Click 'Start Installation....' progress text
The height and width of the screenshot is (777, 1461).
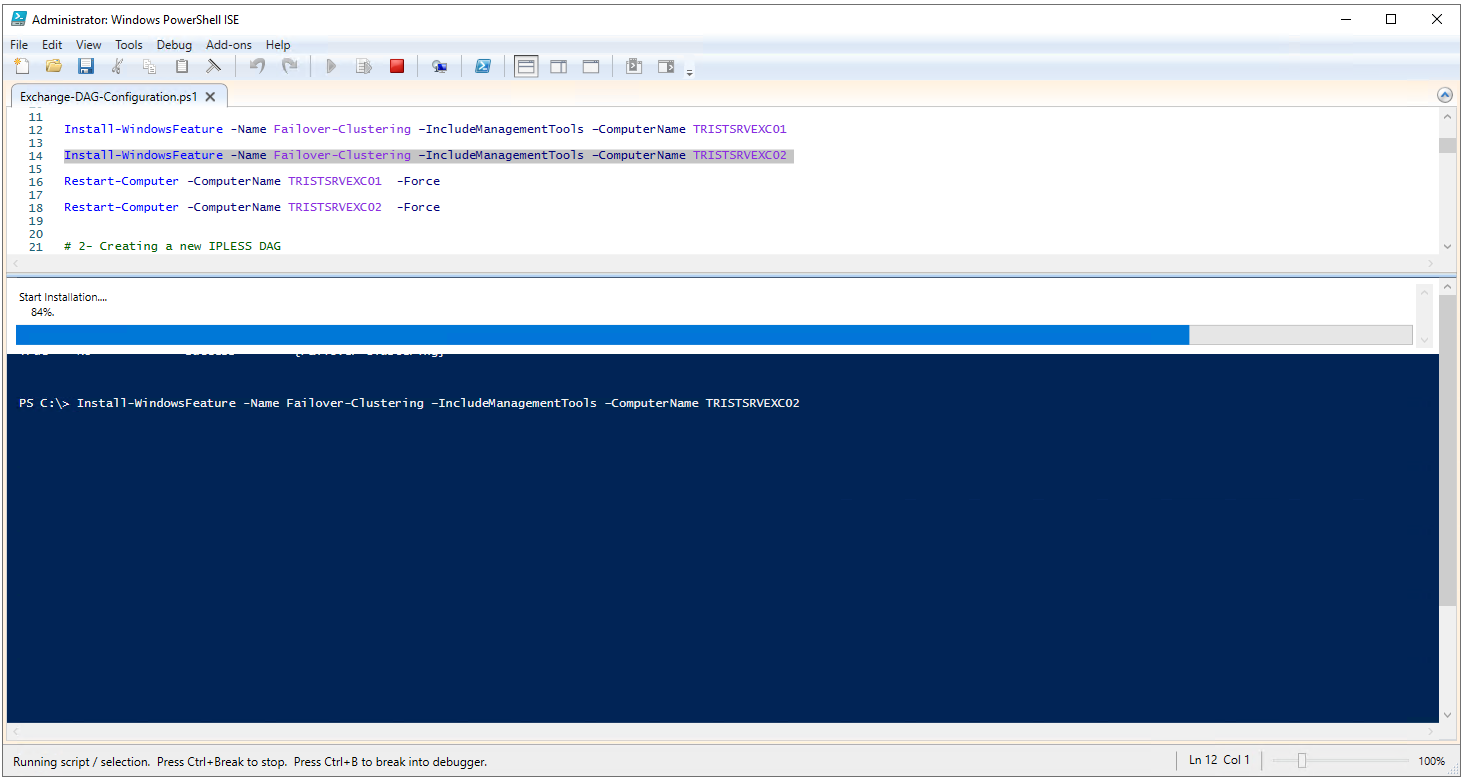coord(63,297)
